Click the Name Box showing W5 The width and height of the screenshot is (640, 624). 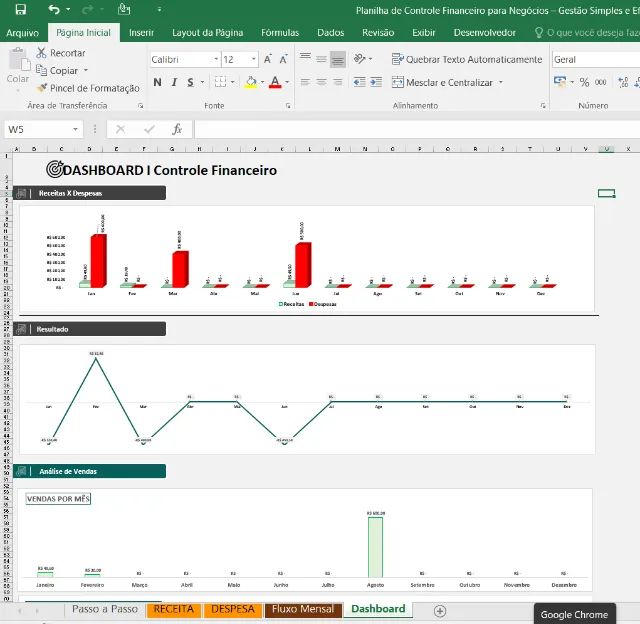coord(43,130)
